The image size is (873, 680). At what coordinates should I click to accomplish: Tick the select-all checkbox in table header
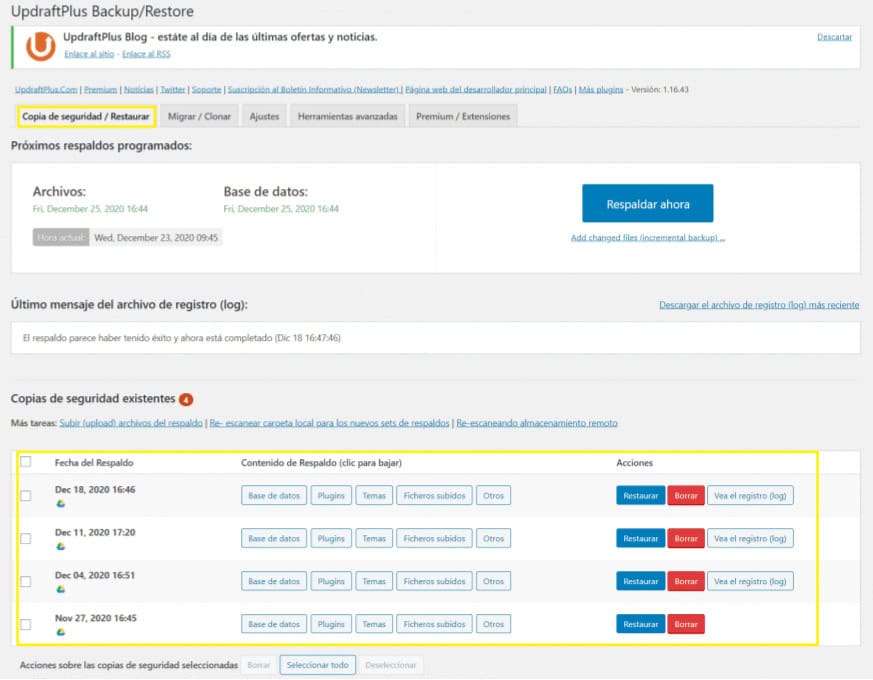point(26,462)
